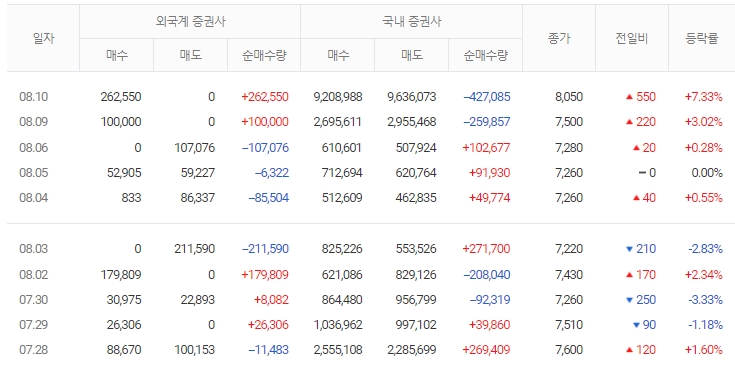This screenshot has width=735, height=367.
Task: Select the date cell 07.29
Action: point(34,325)
